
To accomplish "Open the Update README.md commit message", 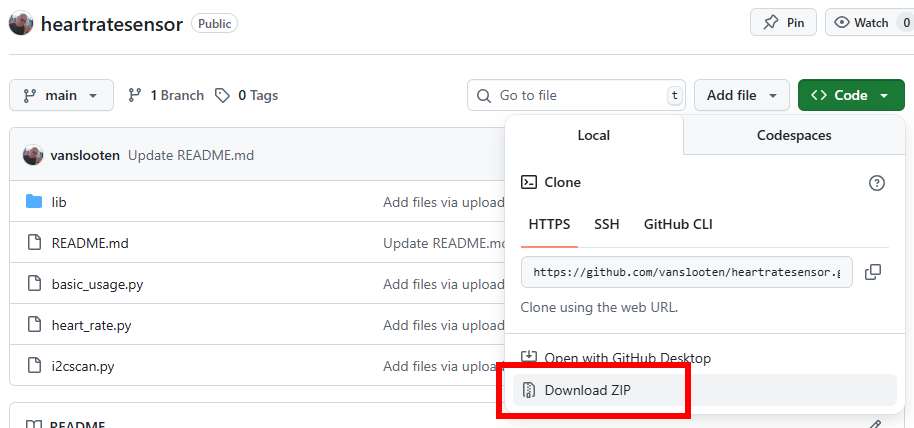I will pos(191,155).
